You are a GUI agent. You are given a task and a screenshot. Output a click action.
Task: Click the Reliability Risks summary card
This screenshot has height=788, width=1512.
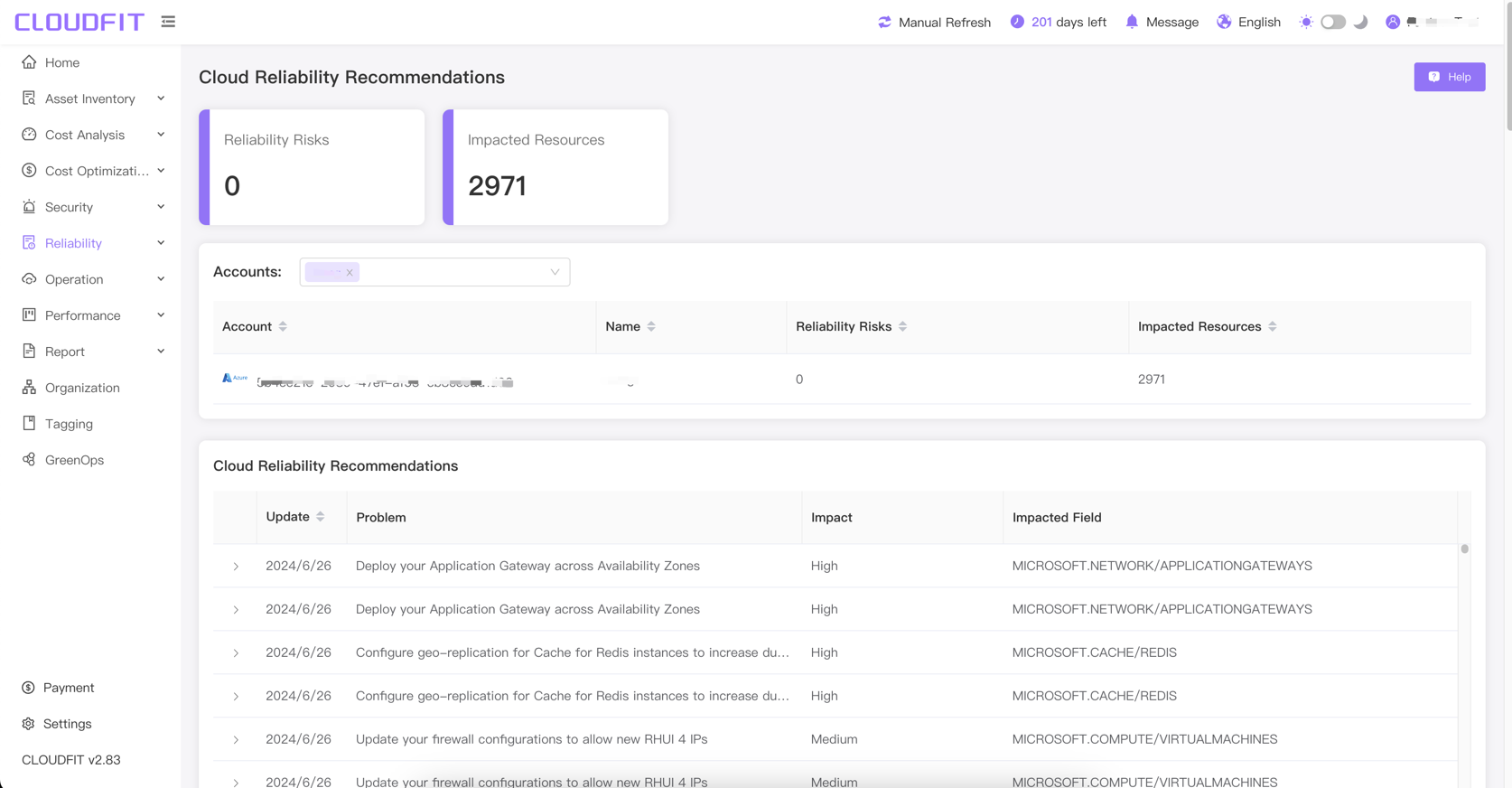point(312,167)
